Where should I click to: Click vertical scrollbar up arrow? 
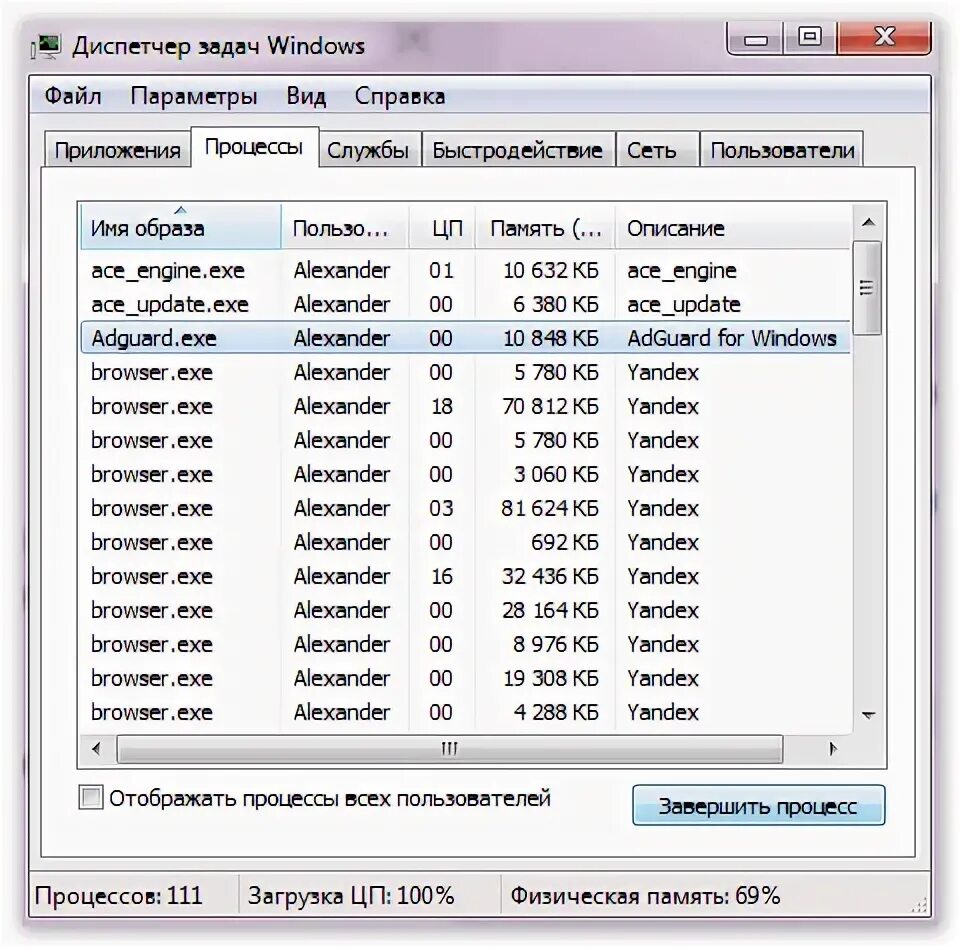pos(868,222)
